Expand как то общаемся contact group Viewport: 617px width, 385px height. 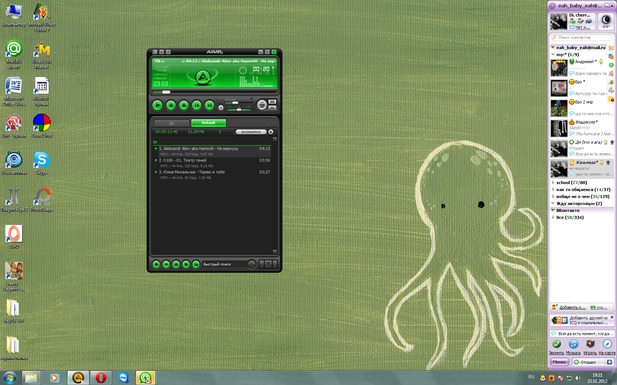pos(553,189)
